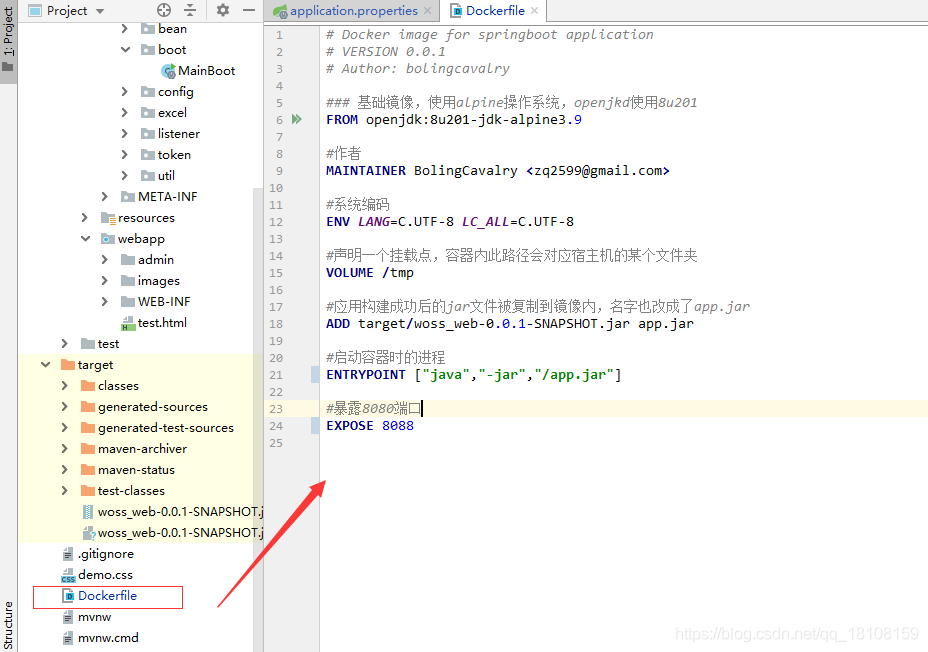Screen dimensions: 928x652
Task: Collapse the boot folder
Action: pos(125,50)
